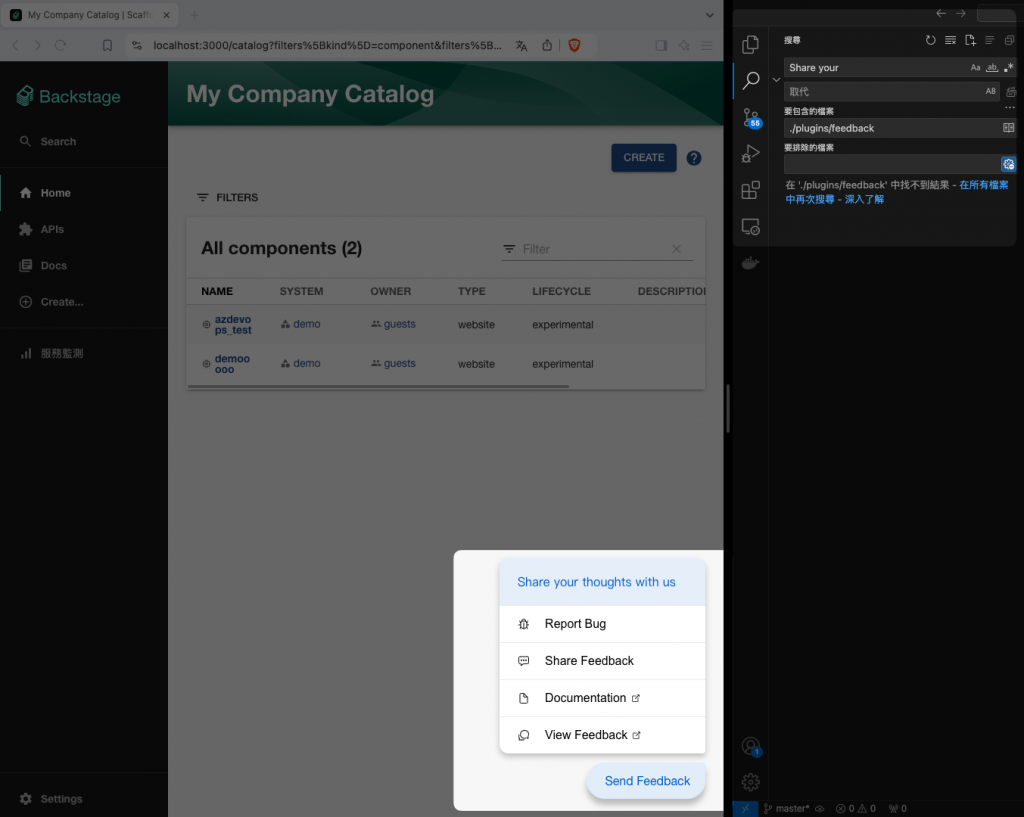Viewport: 1024px width, 817px height.
Task: Open demo system link in demoooo row
Action: click(x=306, y=363)
